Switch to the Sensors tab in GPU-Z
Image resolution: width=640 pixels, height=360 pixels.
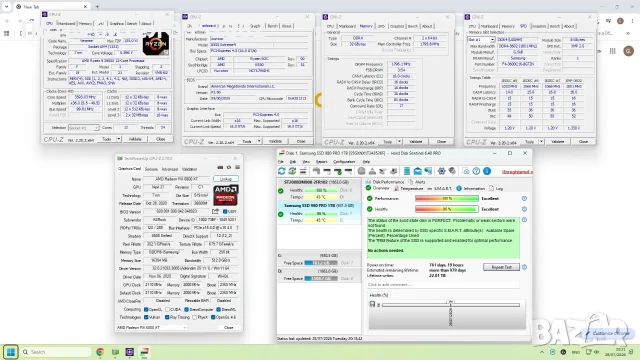click(x=151, y=169)
